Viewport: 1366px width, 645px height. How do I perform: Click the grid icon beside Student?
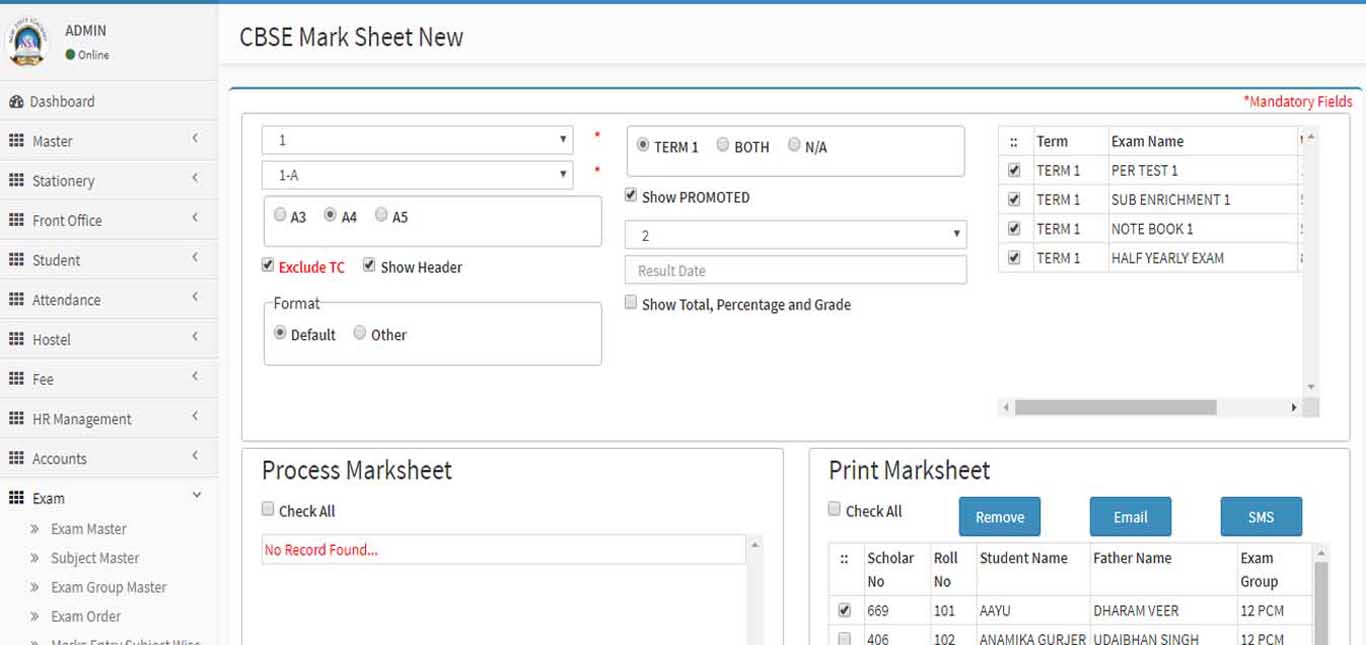tap(16, 260)
